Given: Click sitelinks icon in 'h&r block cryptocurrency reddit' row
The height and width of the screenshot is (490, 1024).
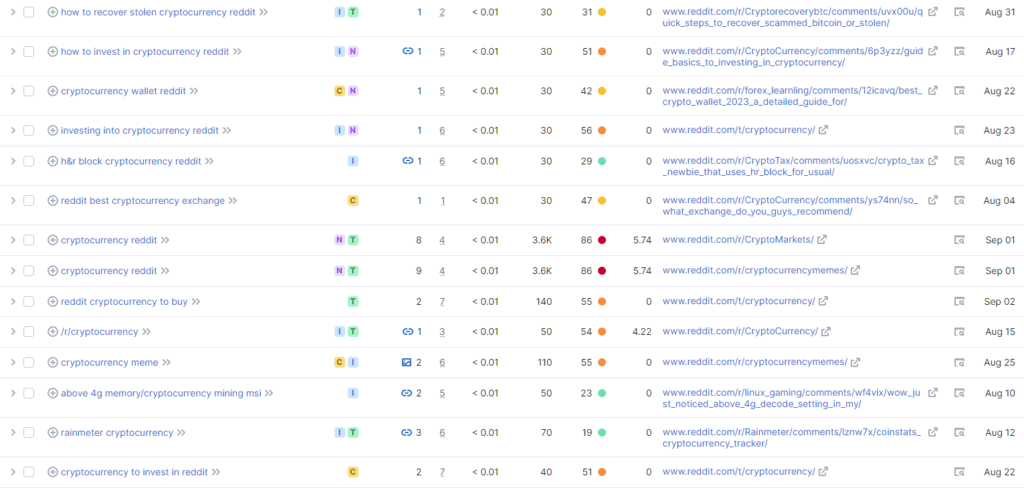Looking at the screenshot, I should pyautogui.click(x=408, y=161).
